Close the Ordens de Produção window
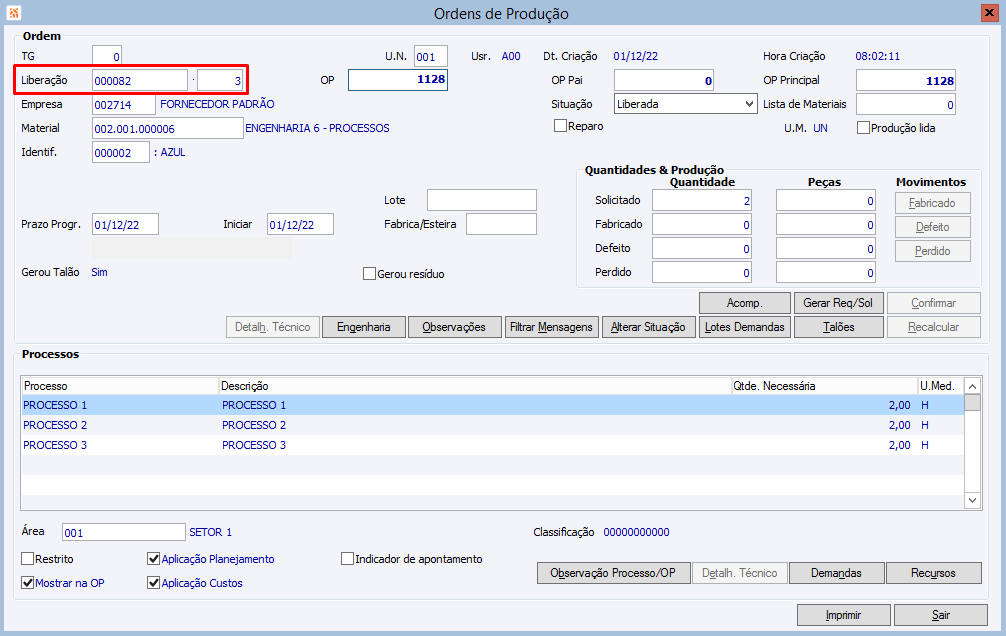This screenshot has height=636, width=1006. coord(989,13)
